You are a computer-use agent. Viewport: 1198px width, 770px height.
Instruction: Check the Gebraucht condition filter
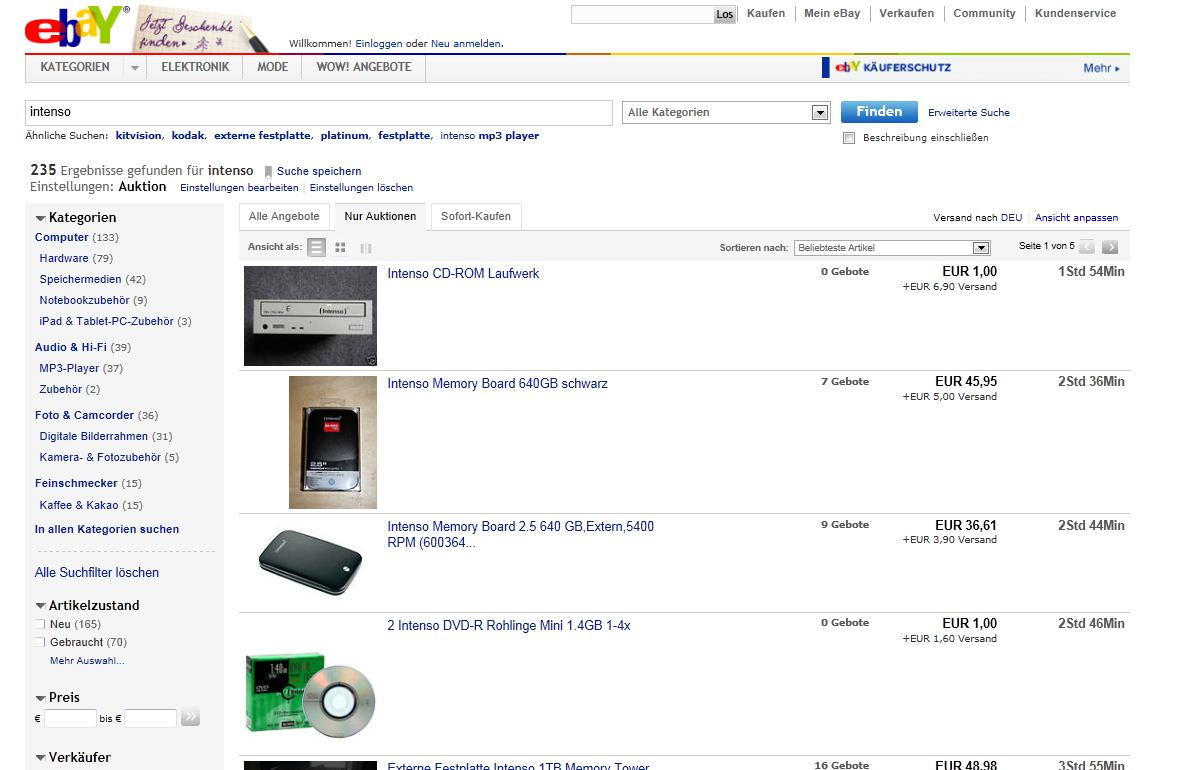pyautogui.click(x=40, y=642)
